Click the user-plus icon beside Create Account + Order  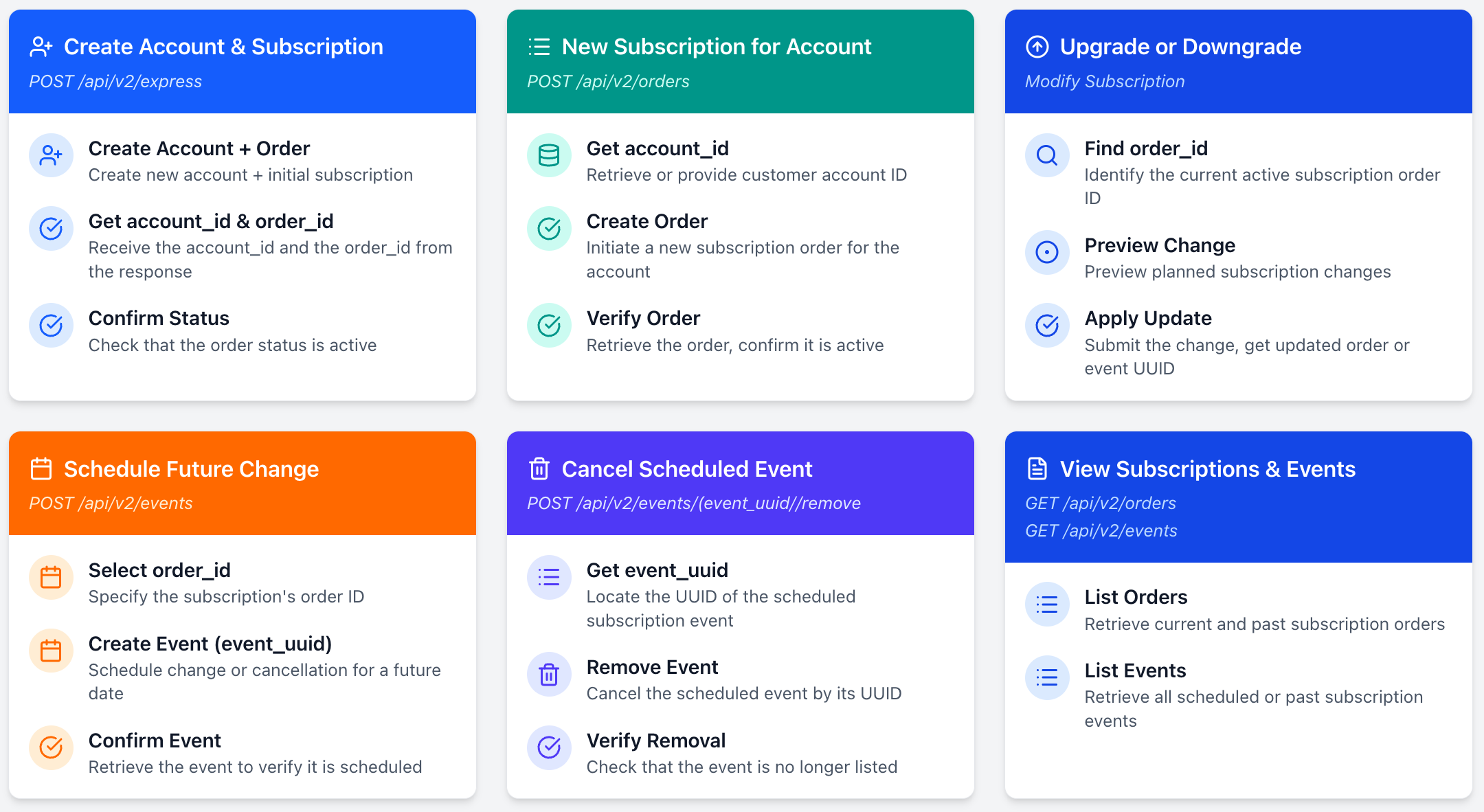coord(51,155)
